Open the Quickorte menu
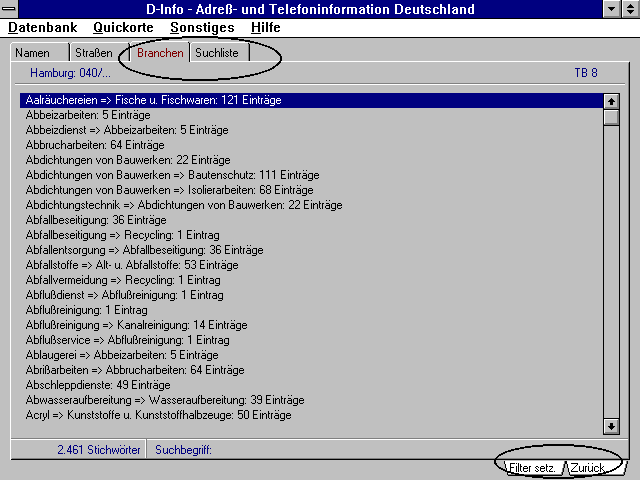The width and height of the screenshot is (640, 480). pos(124,27)
